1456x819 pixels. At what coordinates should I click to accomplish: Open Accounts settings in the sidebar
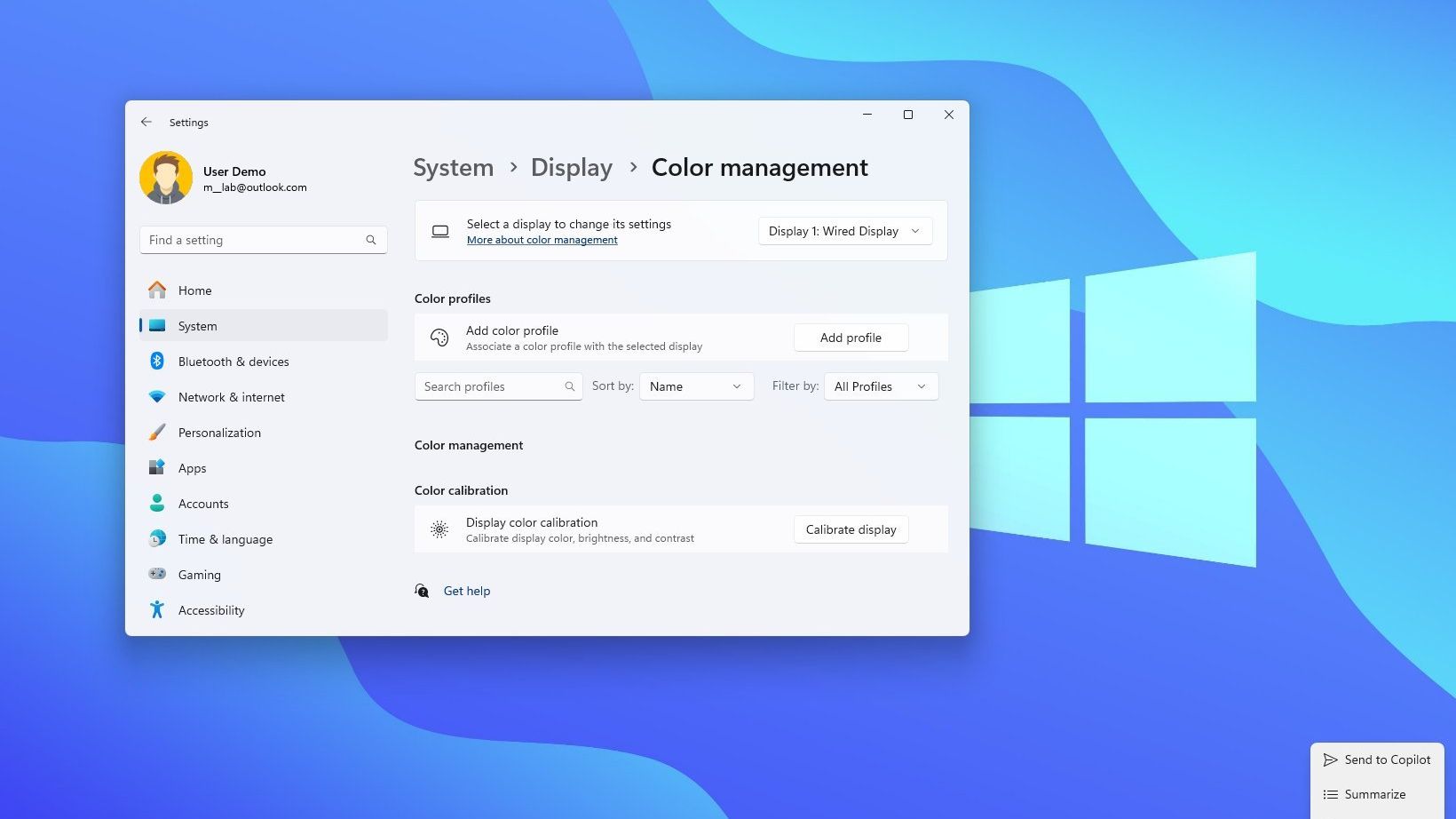tap(264, 504)
